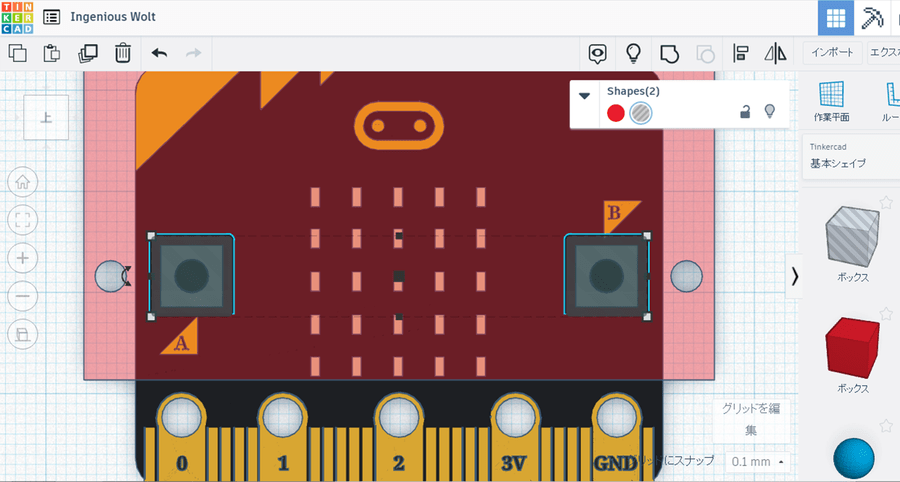Toggle the lock in Shapes panel
900x482 pixels.
(745, 112)
